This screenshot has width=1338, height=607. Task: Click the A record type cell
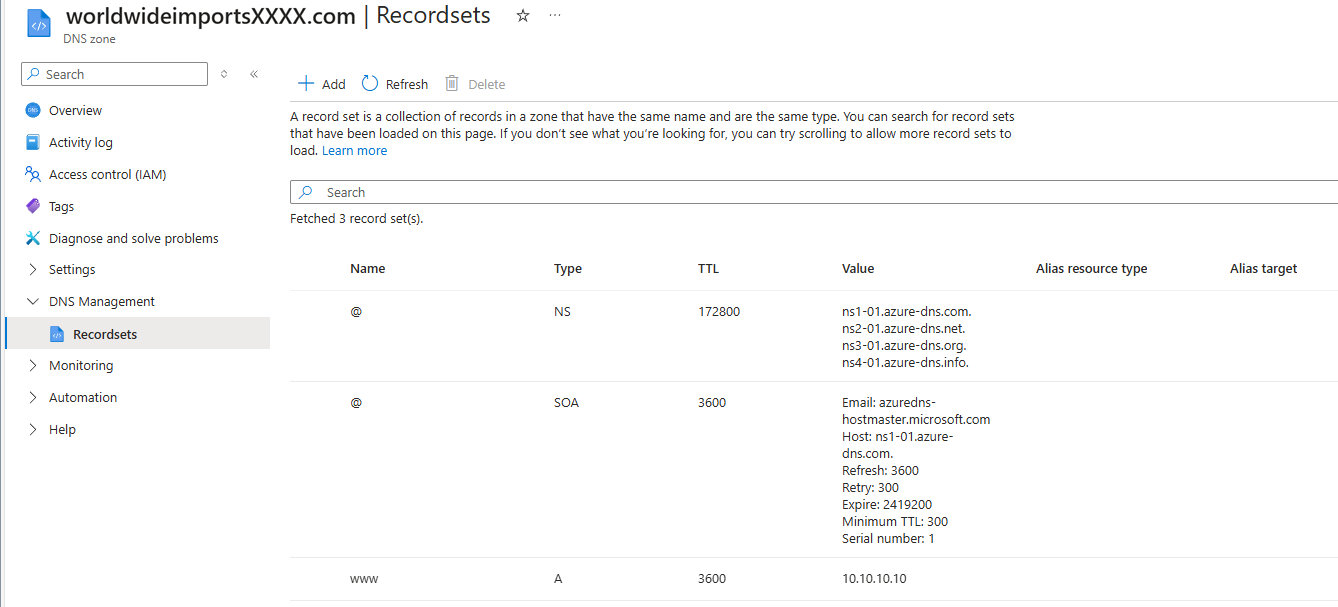point(558,579)
